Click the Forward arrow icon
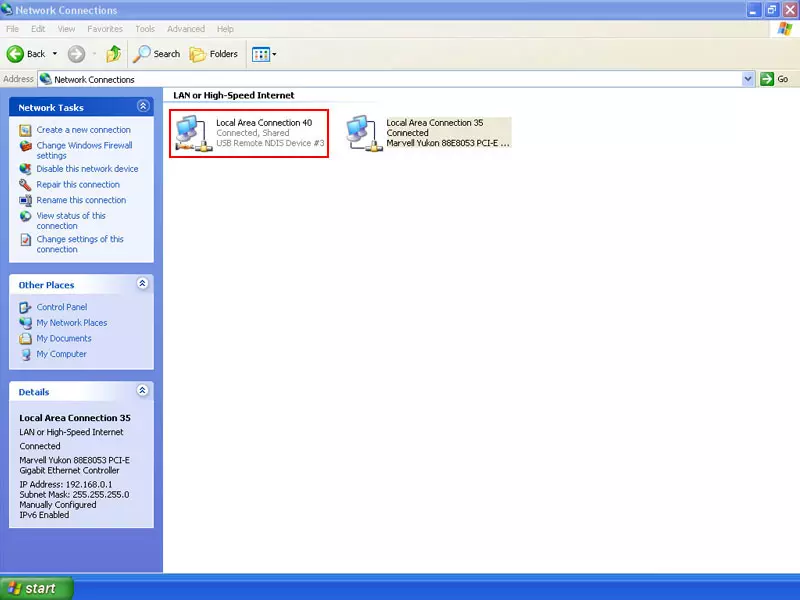The width and height of the screenshot is (800, 600). (77, 54)
